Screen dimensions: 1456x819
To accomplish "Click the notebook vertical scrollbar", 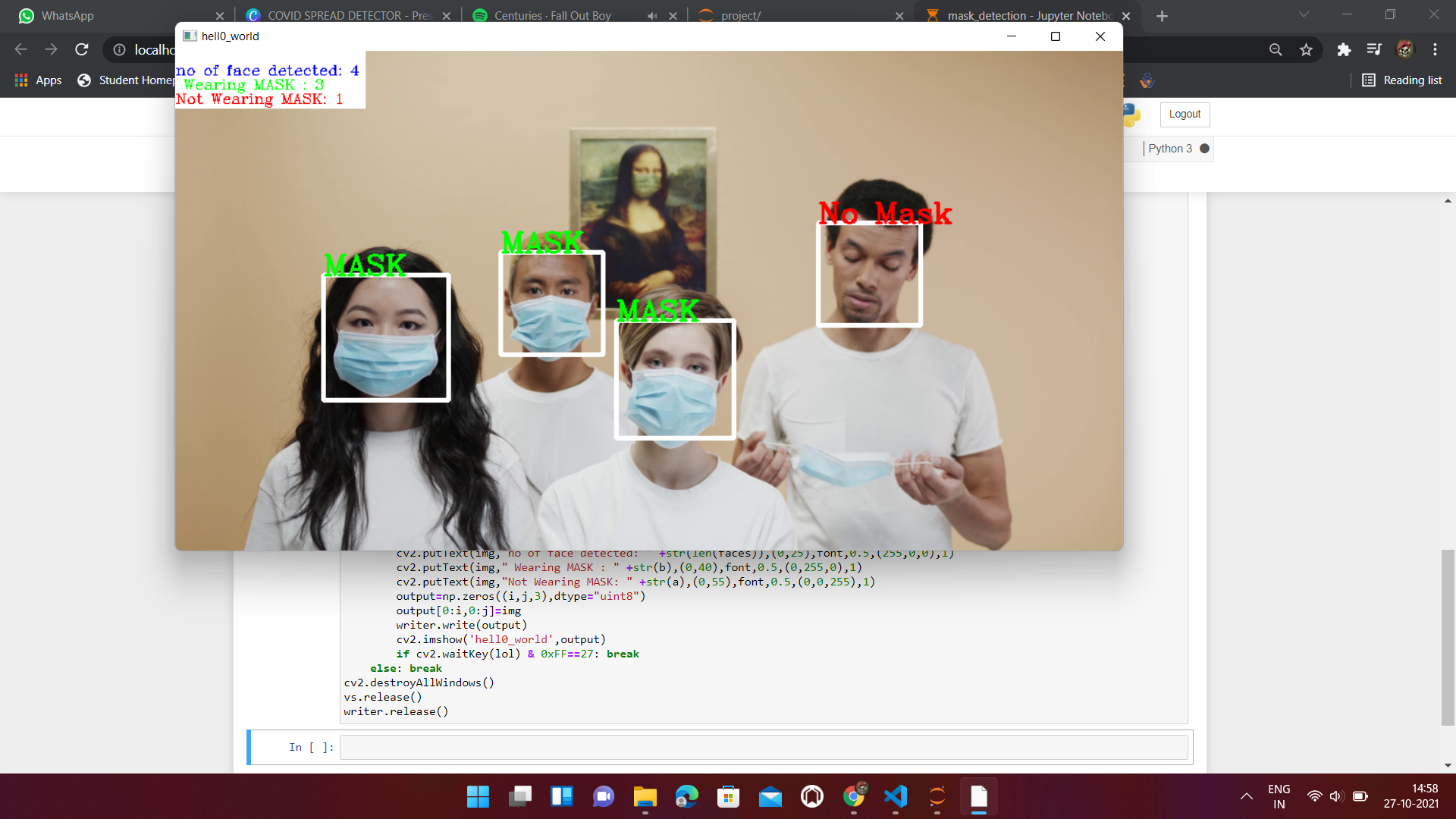I will click(1448, 637).
